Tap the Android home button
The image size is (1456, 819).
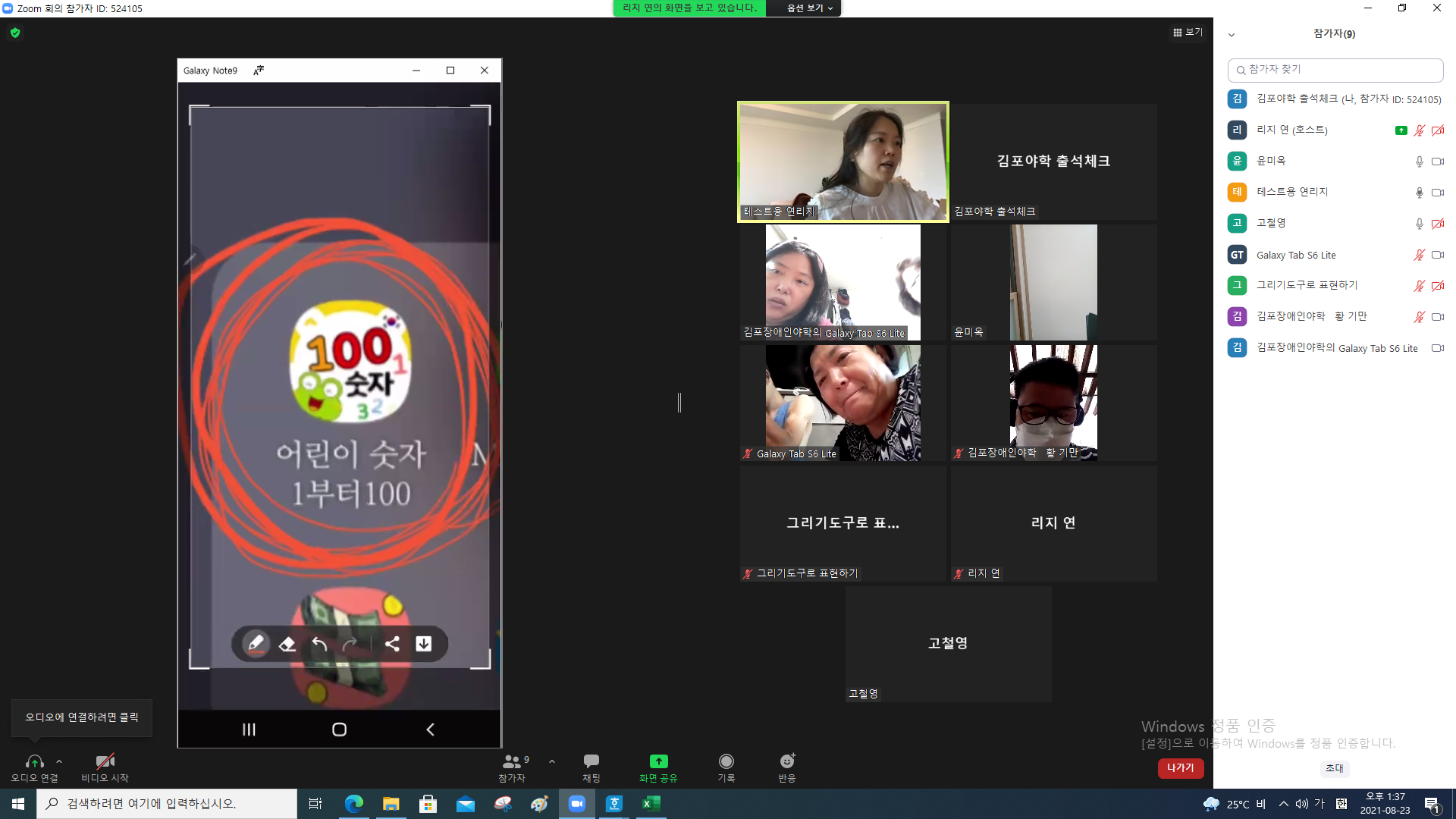(x=340, y=730)
